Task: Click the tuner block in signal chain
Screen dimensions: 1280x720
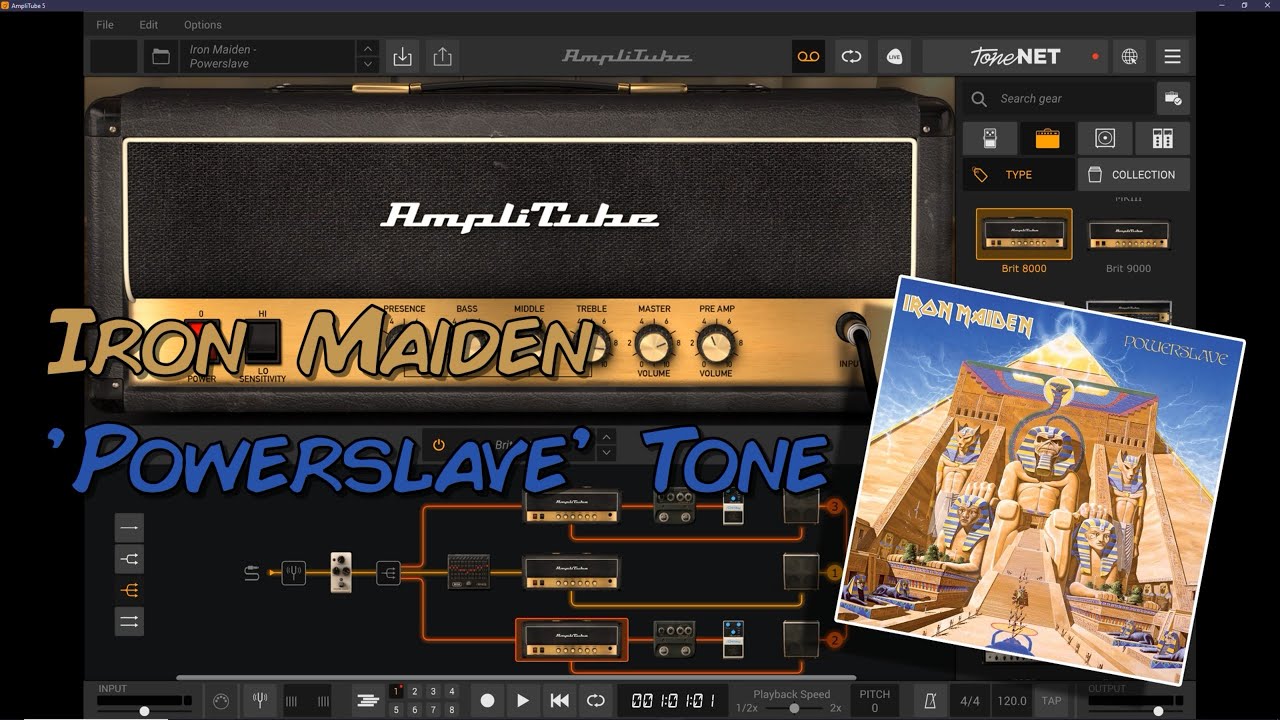Action: coord(293,573)
